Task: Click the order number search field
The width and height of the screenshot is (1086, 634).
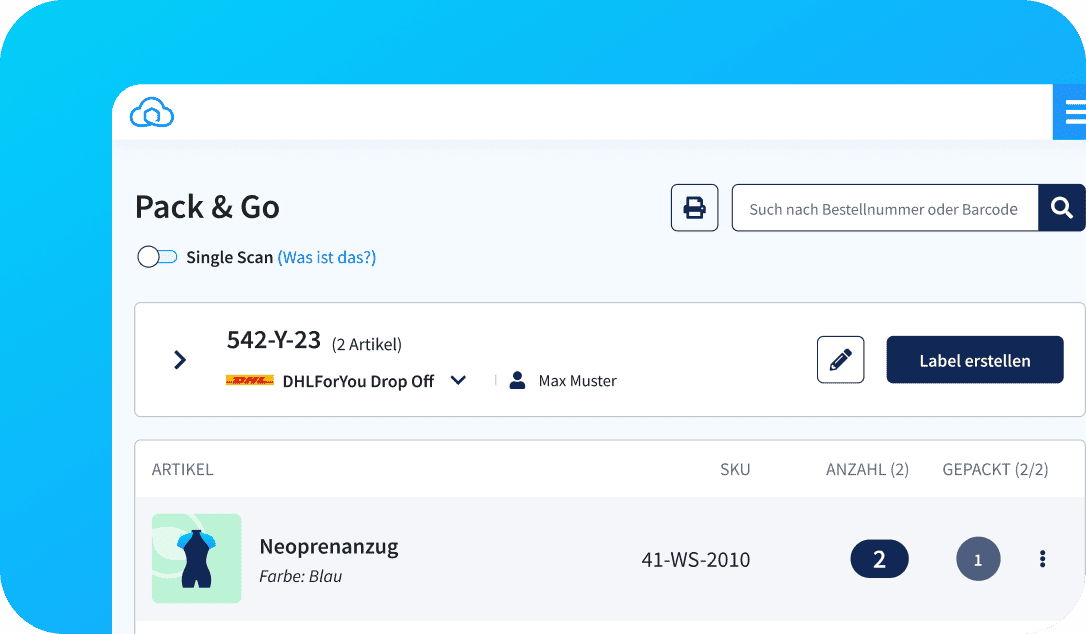Action: pos(884,209)
